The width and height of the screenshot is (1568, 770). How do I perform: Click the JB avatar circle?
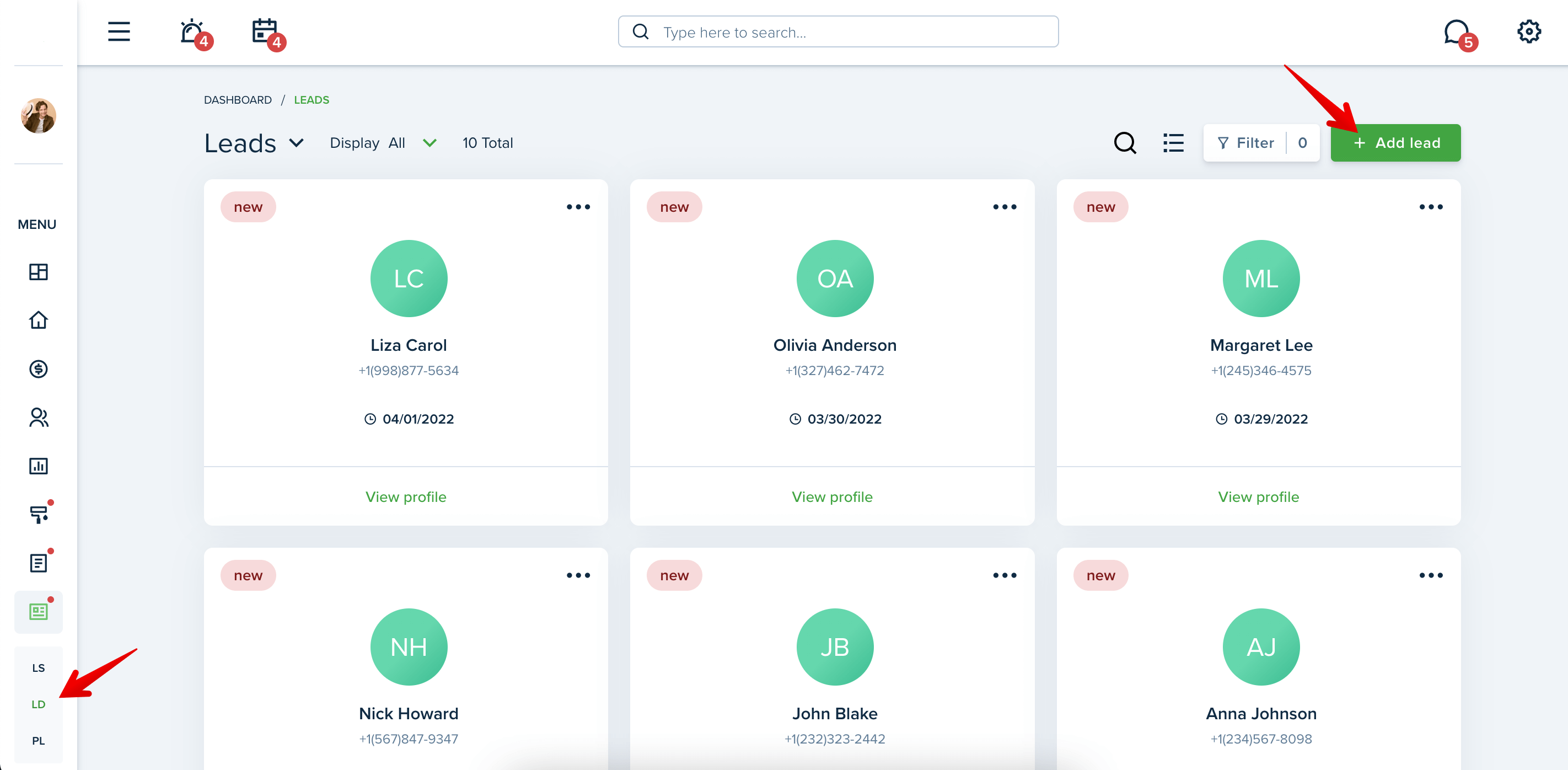(835, 647)
